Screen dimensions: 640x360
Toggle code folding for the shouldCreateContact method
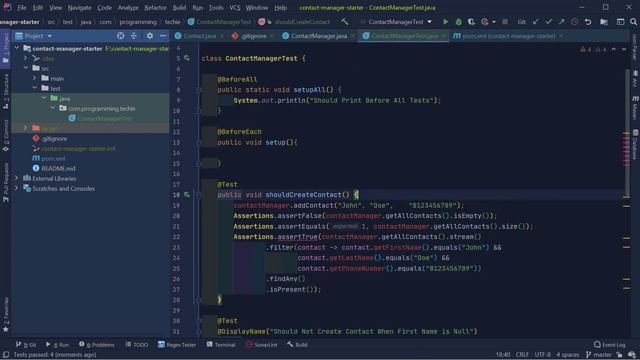click(199, 195)
